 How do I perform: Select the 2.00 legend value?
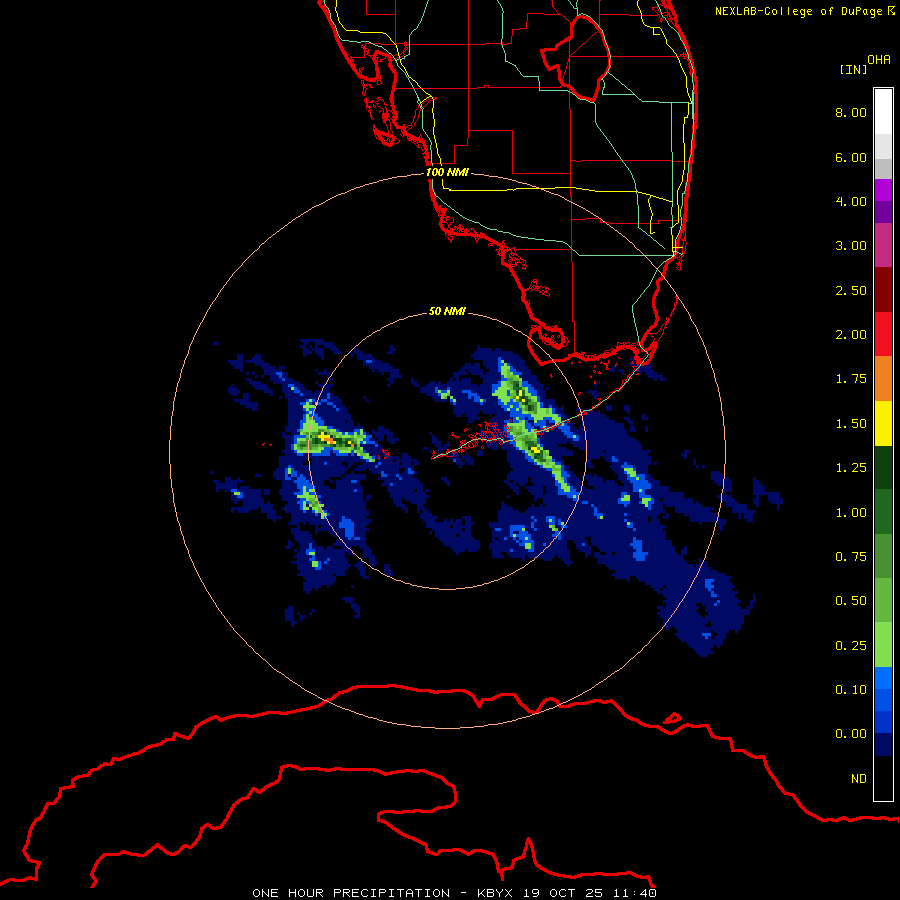click(851, 335)
